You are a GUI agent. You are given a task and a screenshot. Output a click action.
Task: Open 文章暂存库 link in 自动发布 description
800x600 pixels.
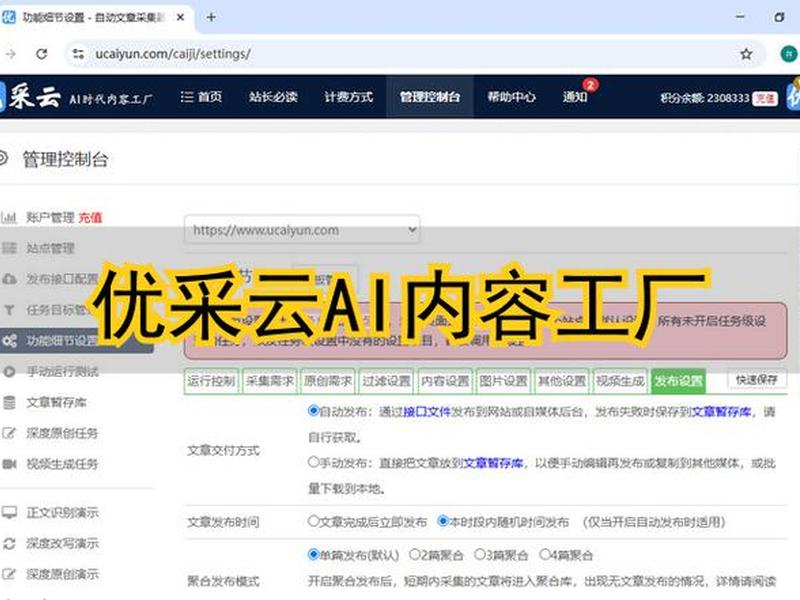coord(721,412)
